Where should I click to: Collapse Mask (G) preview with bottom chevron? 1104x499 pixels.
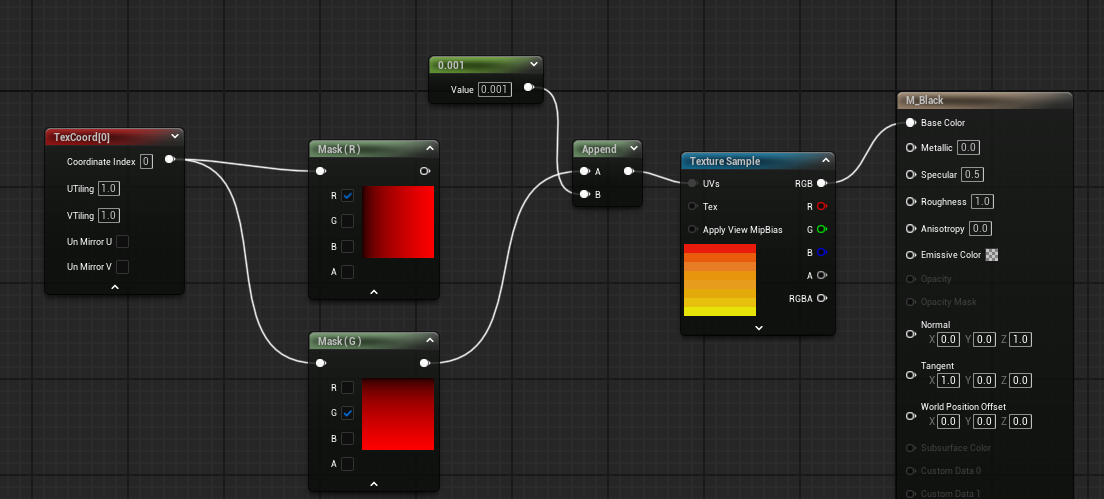tap(374, 484)
